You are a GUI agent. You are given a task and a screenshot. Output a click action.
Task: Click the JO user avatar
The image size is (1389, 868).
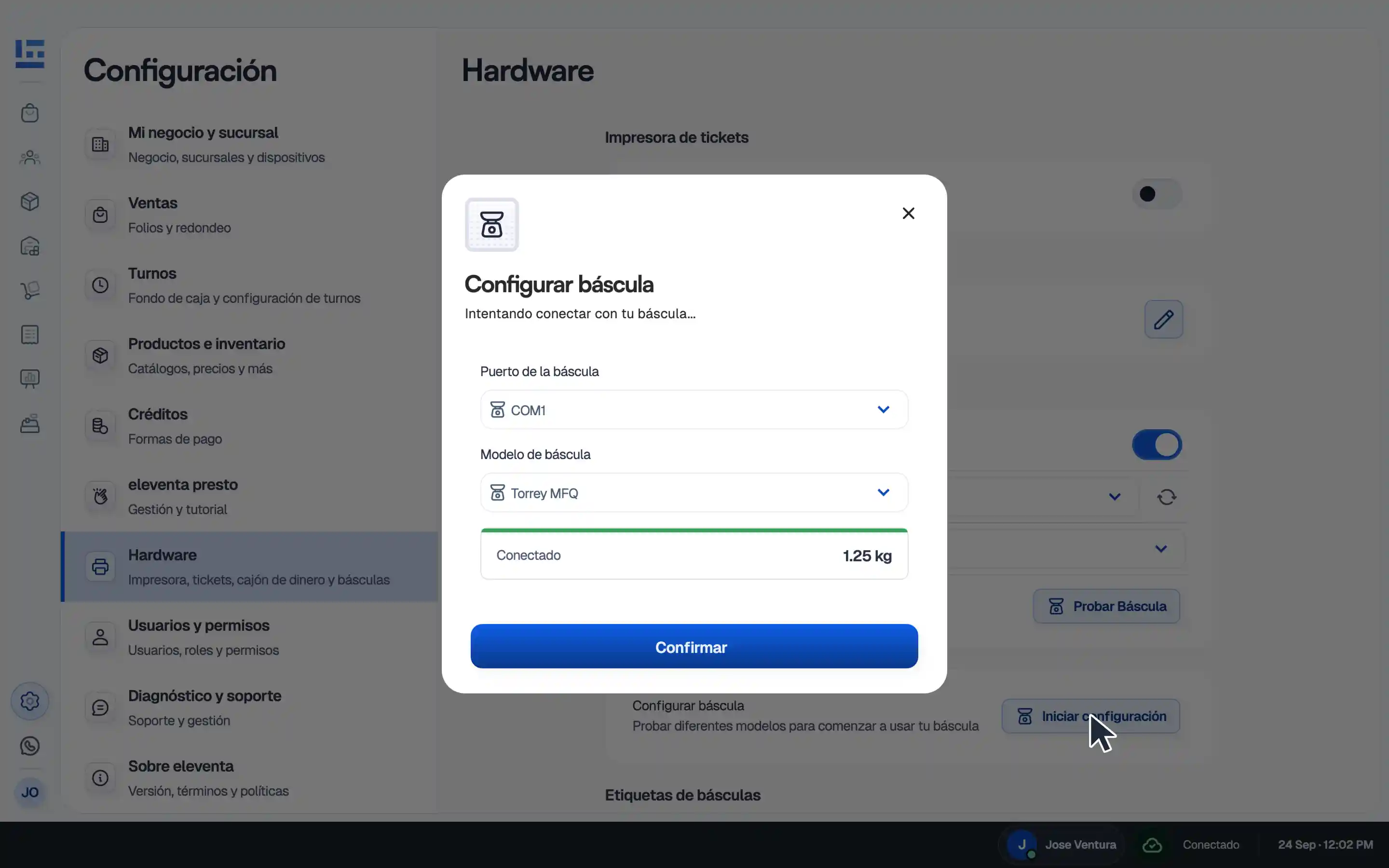click(30, 792)
